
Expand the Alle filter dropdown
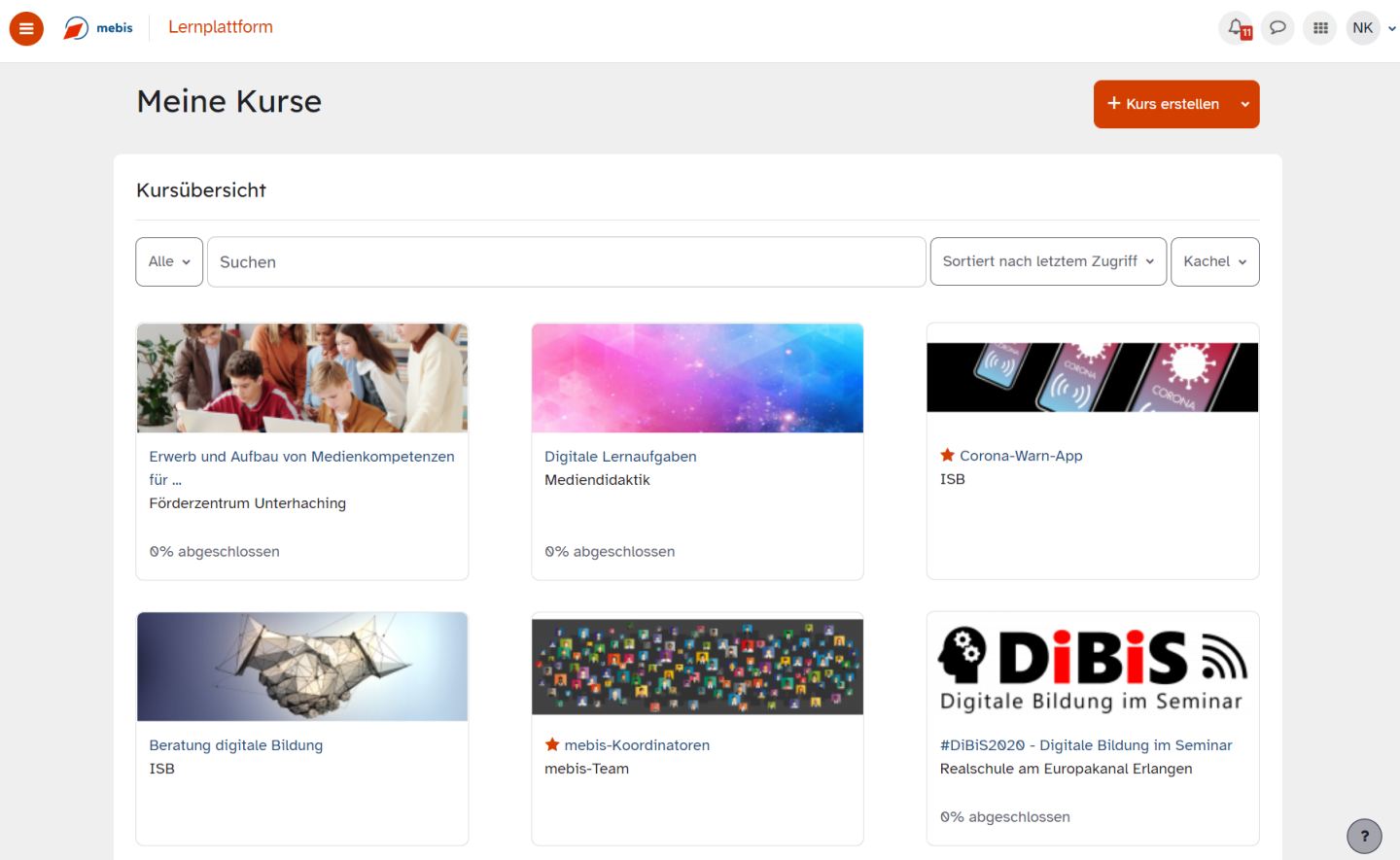click(x=169, y=261)
